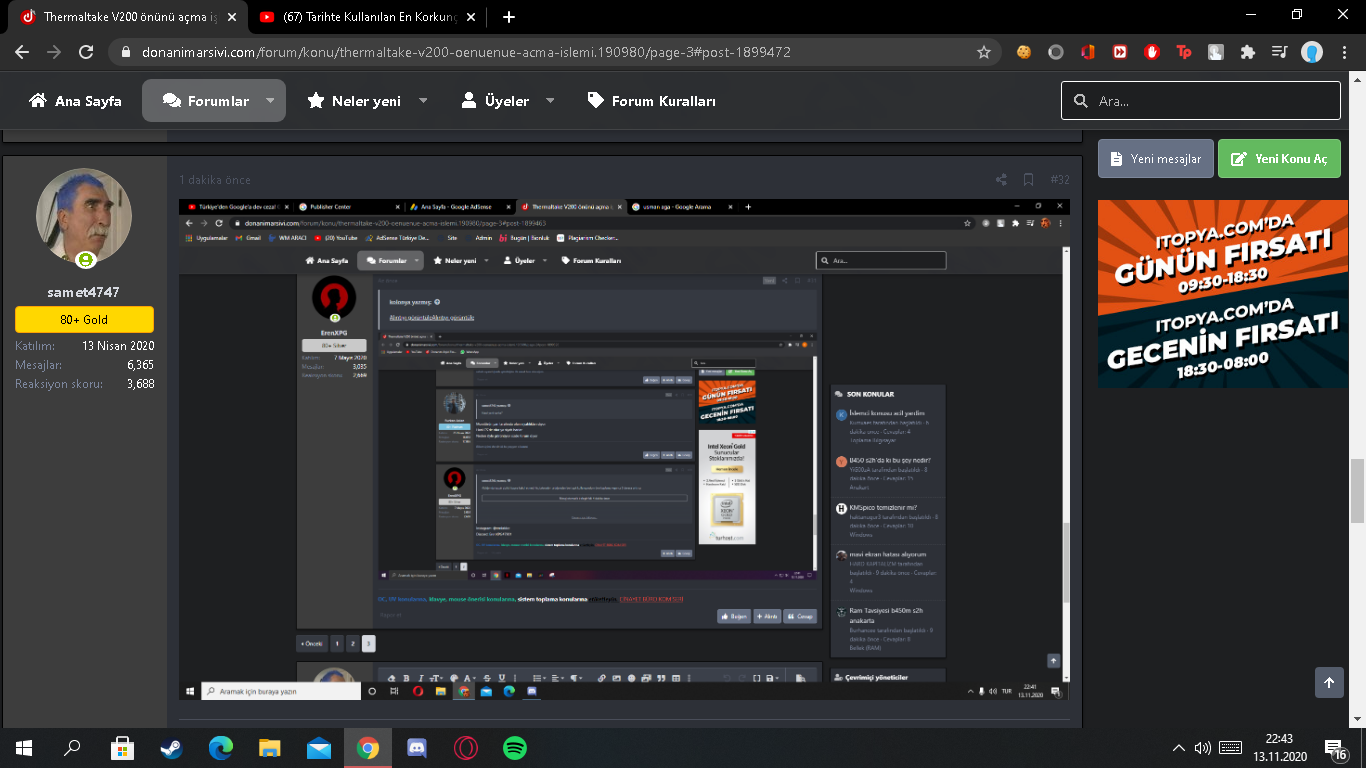
Task: Open Steam from the taskbar
Action: pyautogui.click(x=171, y=748)
